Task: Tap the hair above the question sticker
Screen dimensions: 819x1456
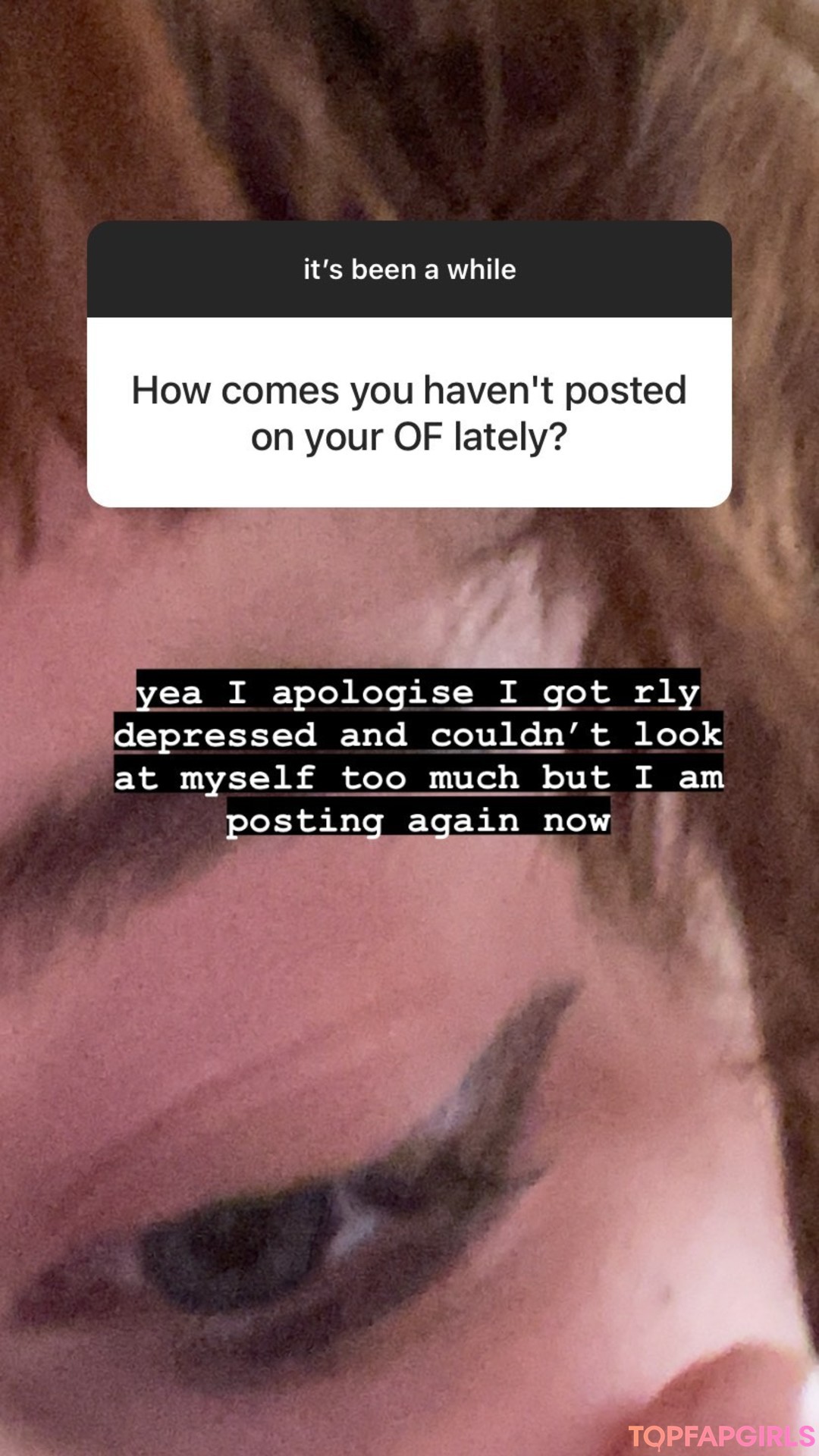Action: (x=409, y=106)
